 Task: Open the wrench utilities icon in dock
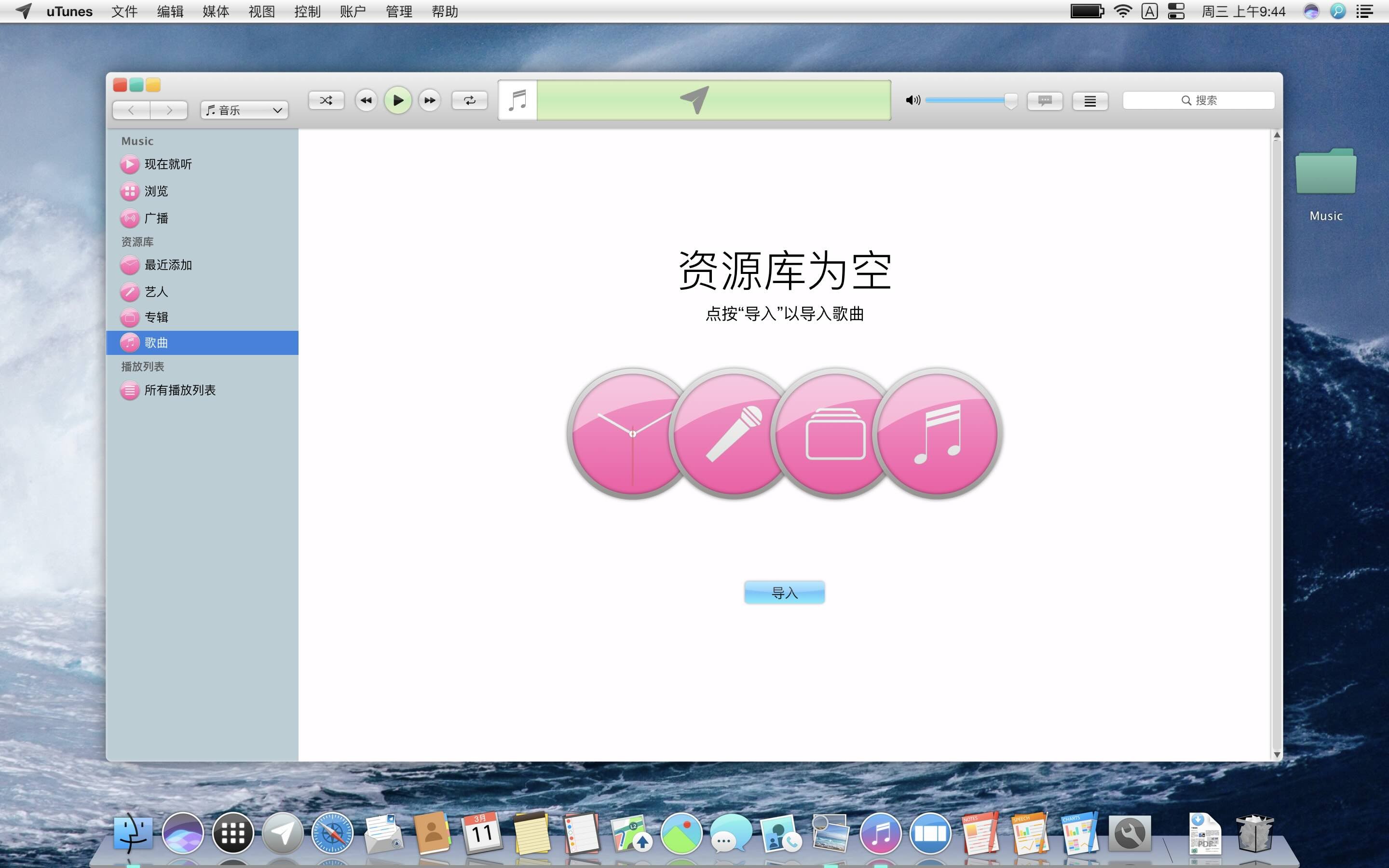pos(1130,833)
